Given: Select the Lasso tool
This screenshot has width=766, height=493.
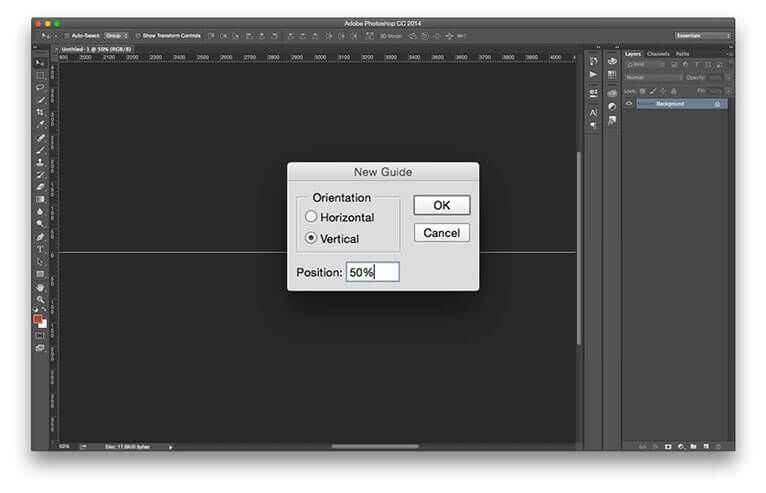Looking at the screenshot, I should [x=40, y=87].
